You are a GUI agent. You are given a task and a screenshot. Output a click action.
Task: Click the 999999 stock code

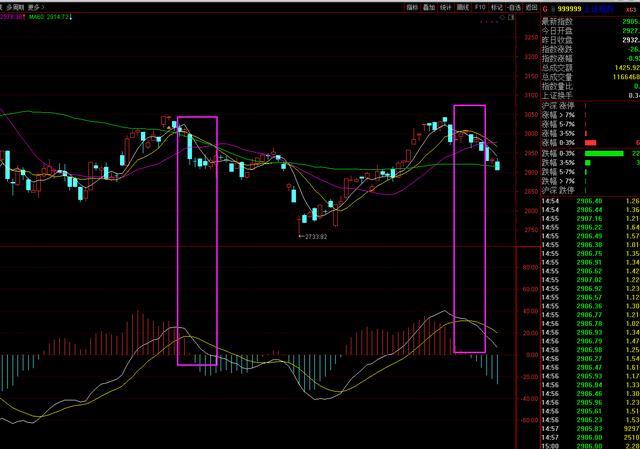[568, 6]
